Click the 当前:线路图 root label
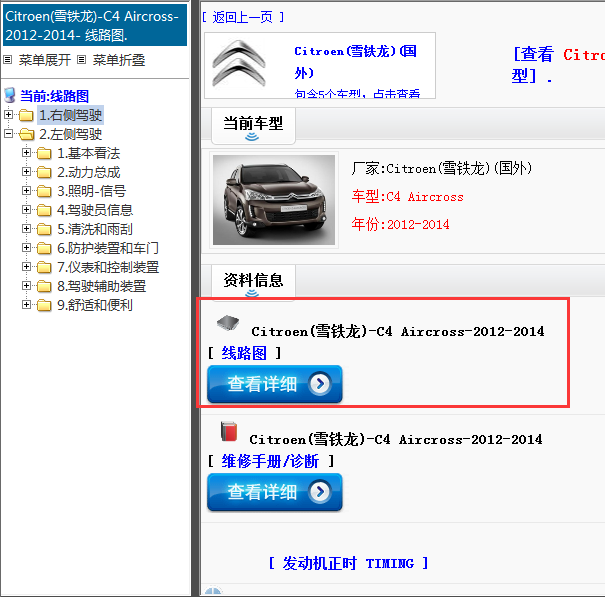The height and width of the screenshot is (597, 605). [x=54, y=96]
